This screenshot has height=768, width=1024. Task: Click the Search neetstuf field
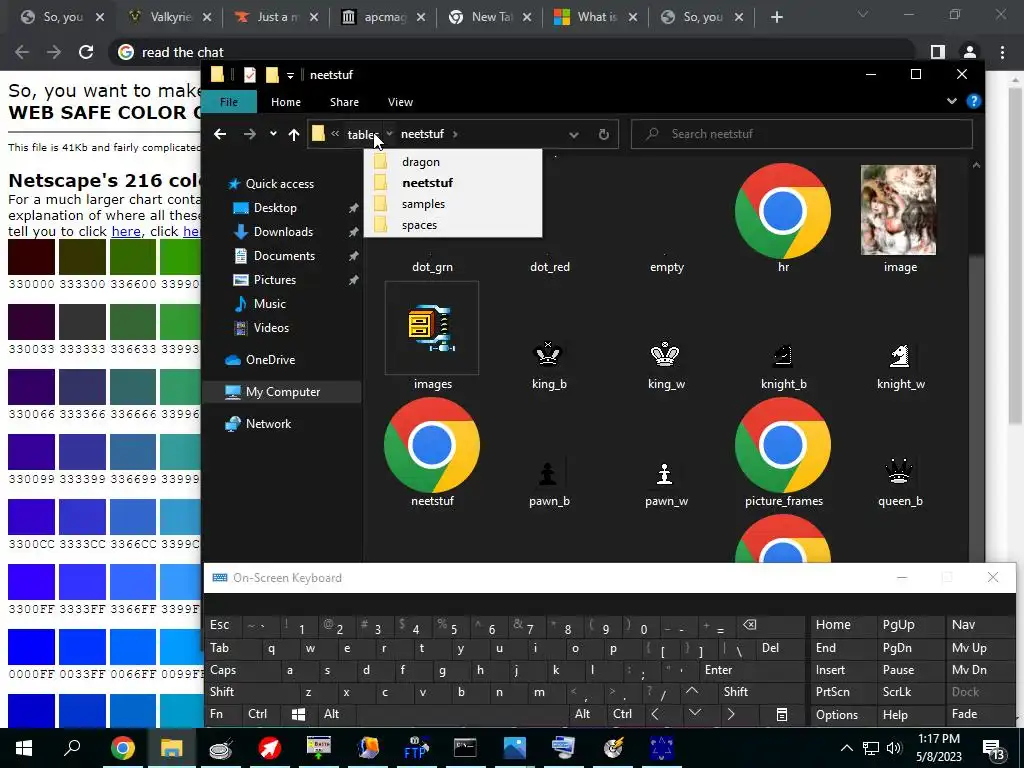tap(802, 134)
